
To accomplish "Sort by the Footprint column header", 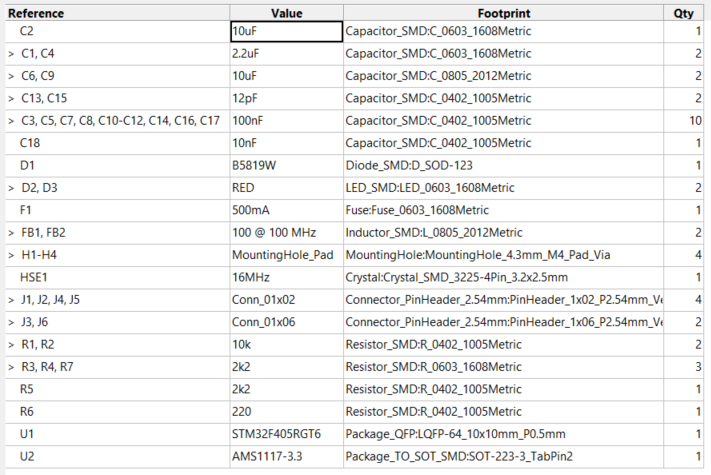I will tap(503, 13).
